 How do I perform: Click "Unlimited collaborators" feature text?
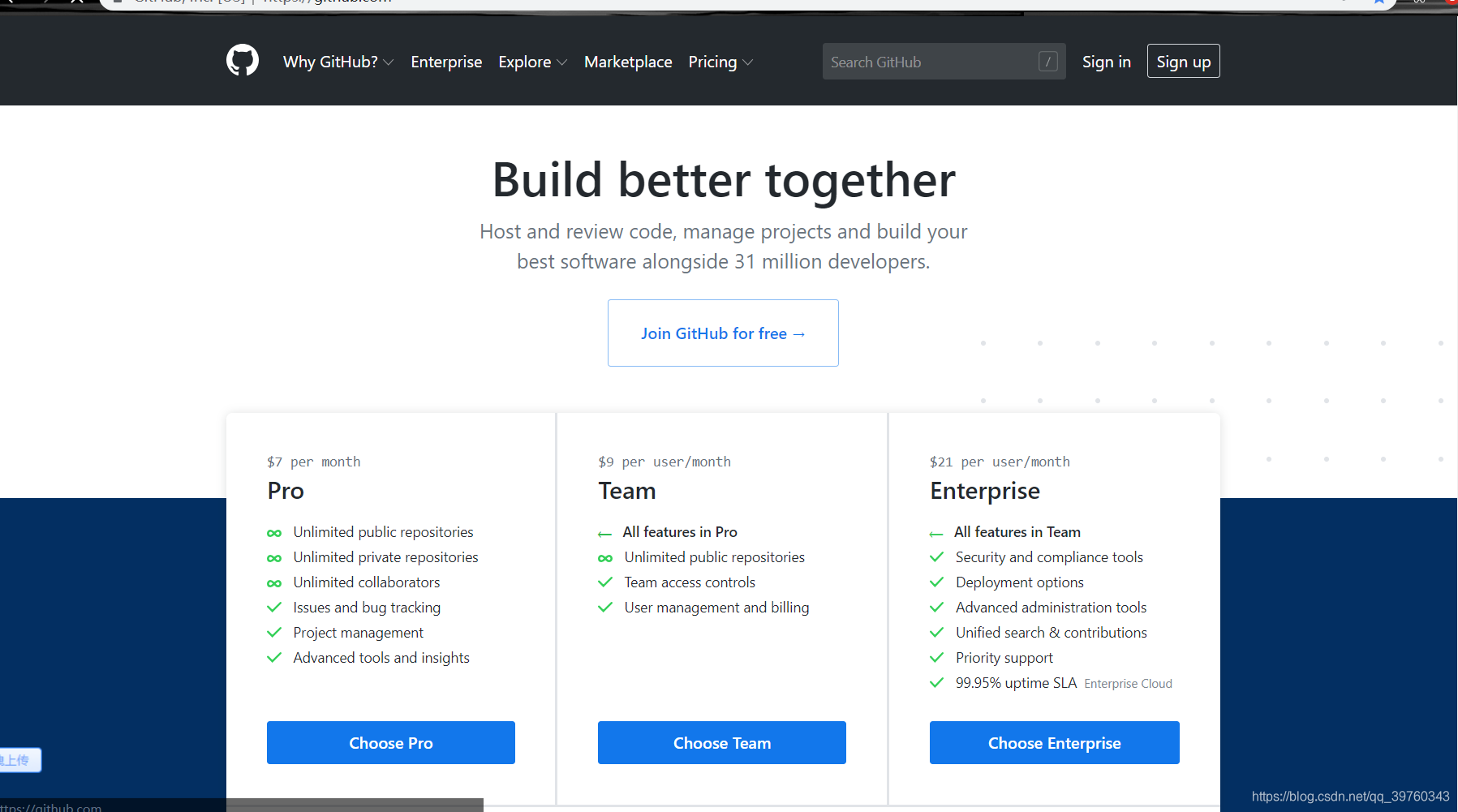tap(367, 582)
